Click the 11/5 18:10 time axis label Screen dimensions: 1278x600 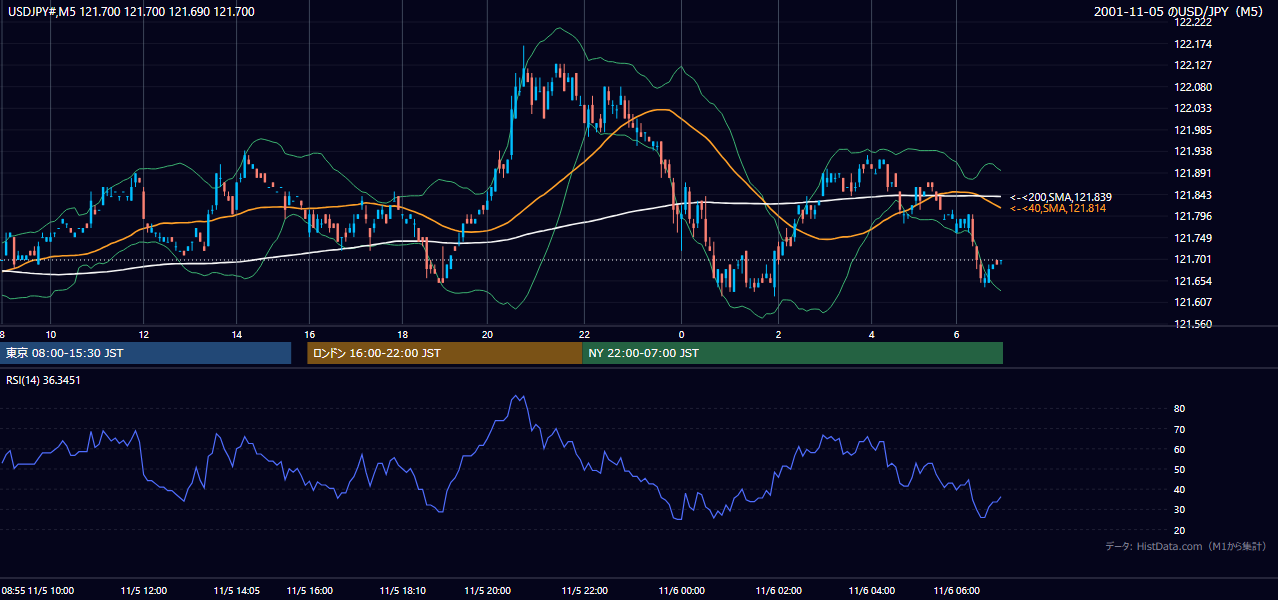[x=402, y=590]
